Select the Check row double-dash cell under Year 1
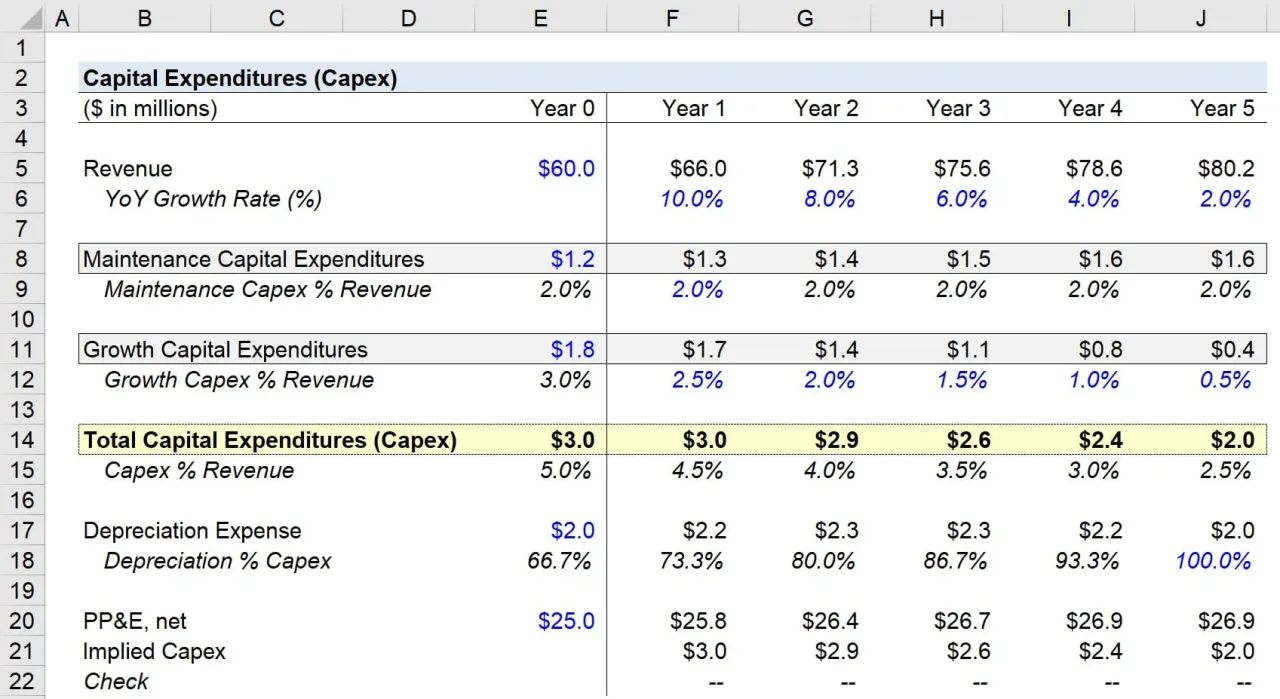 [716, 681]
